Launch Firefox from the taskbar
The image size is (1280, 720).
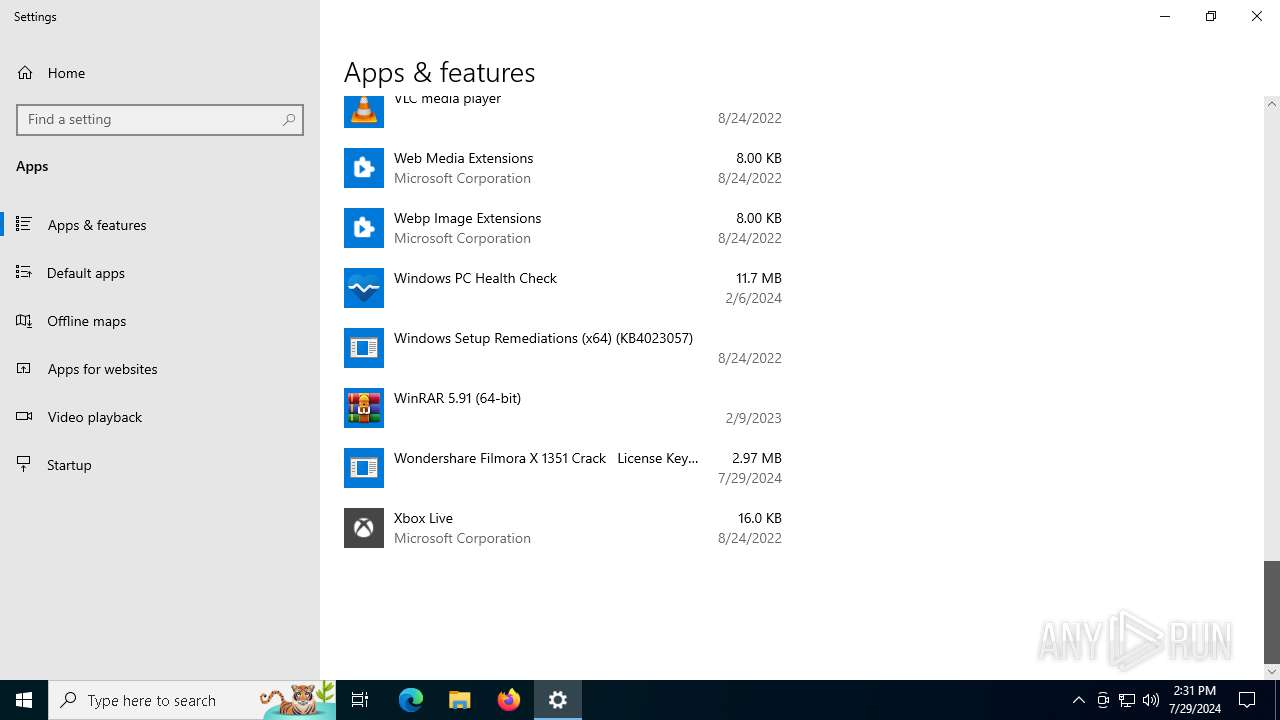pos(509,700)
